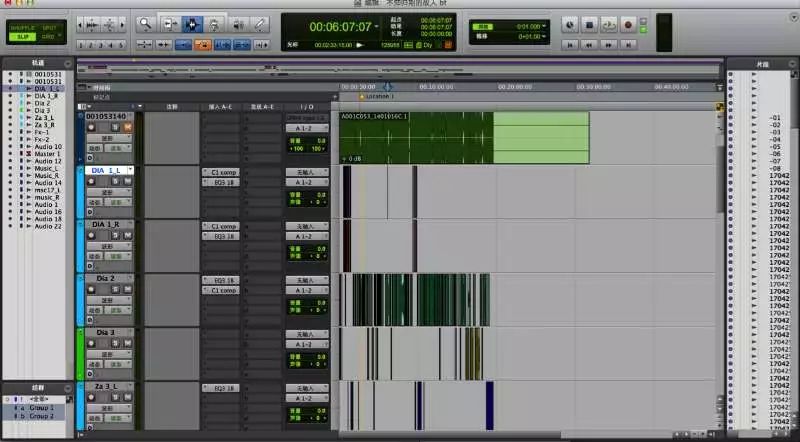This screenshot has width=800, height=442.
Task: Open C1 comp insert on DIA 1_L
Action: point(221,173)
